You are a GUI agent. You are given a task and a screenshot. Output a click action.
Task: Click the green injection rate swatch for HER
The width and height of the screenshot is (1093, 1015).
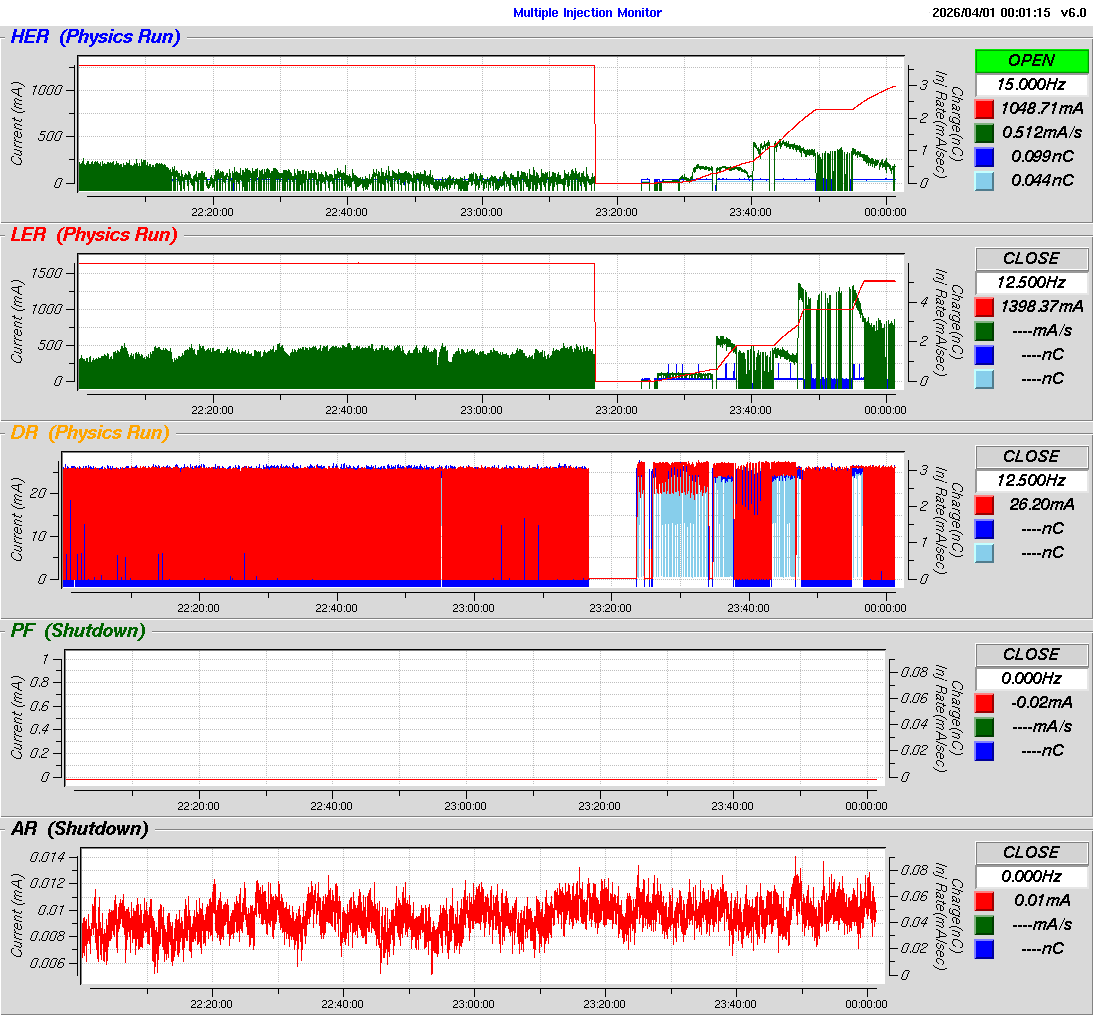[x=984, y=132]
